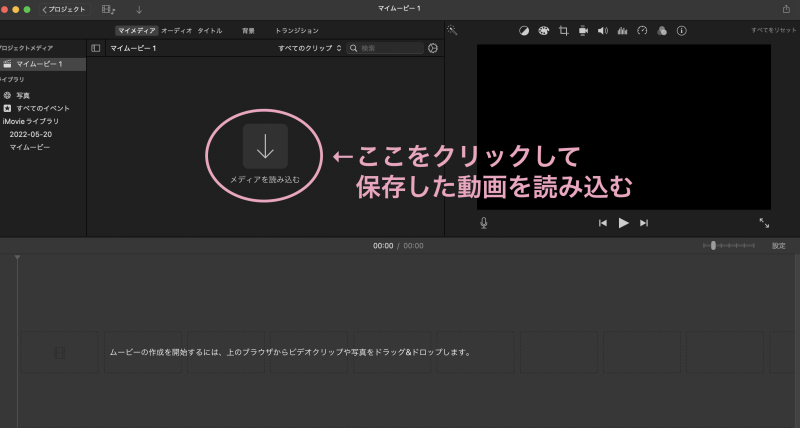Adjust the timeline zoom slider
800x428 pixels.
pos(729,246)
